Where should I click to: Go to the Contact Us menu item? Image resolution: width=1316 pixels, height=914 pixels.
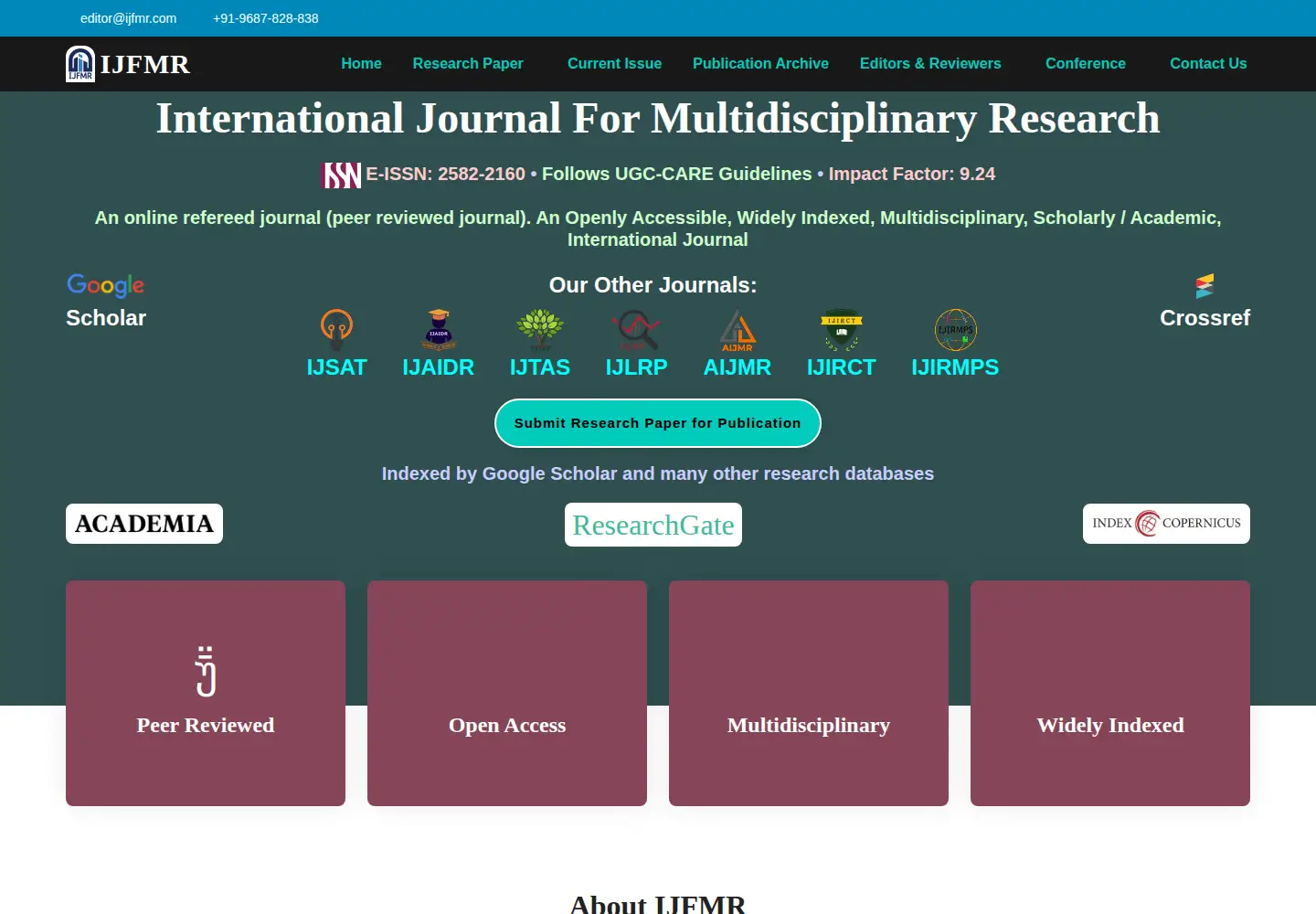[1208, 64]
